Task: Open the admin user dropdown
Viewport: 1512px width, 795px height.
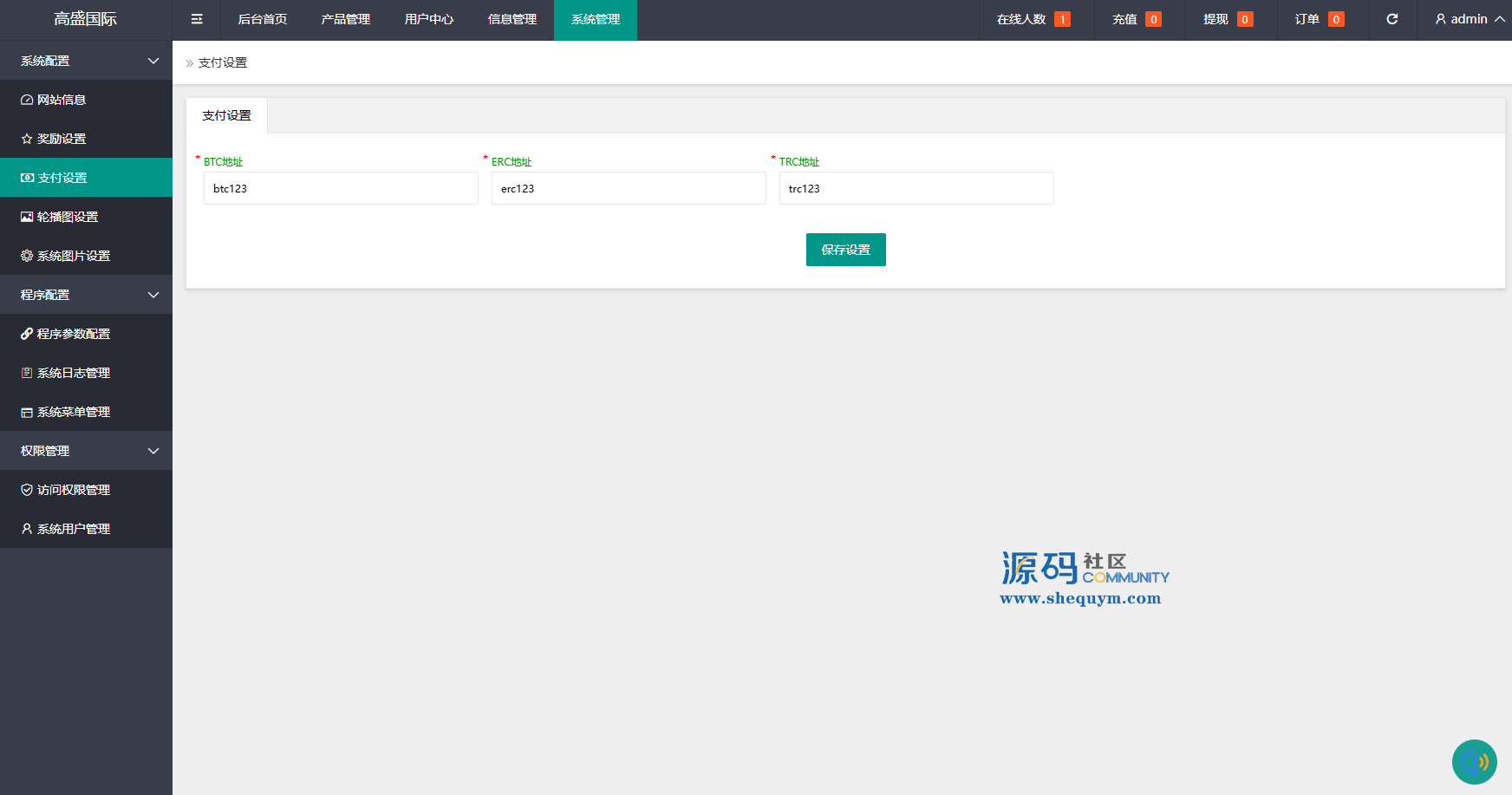Action: (1470, 19)
